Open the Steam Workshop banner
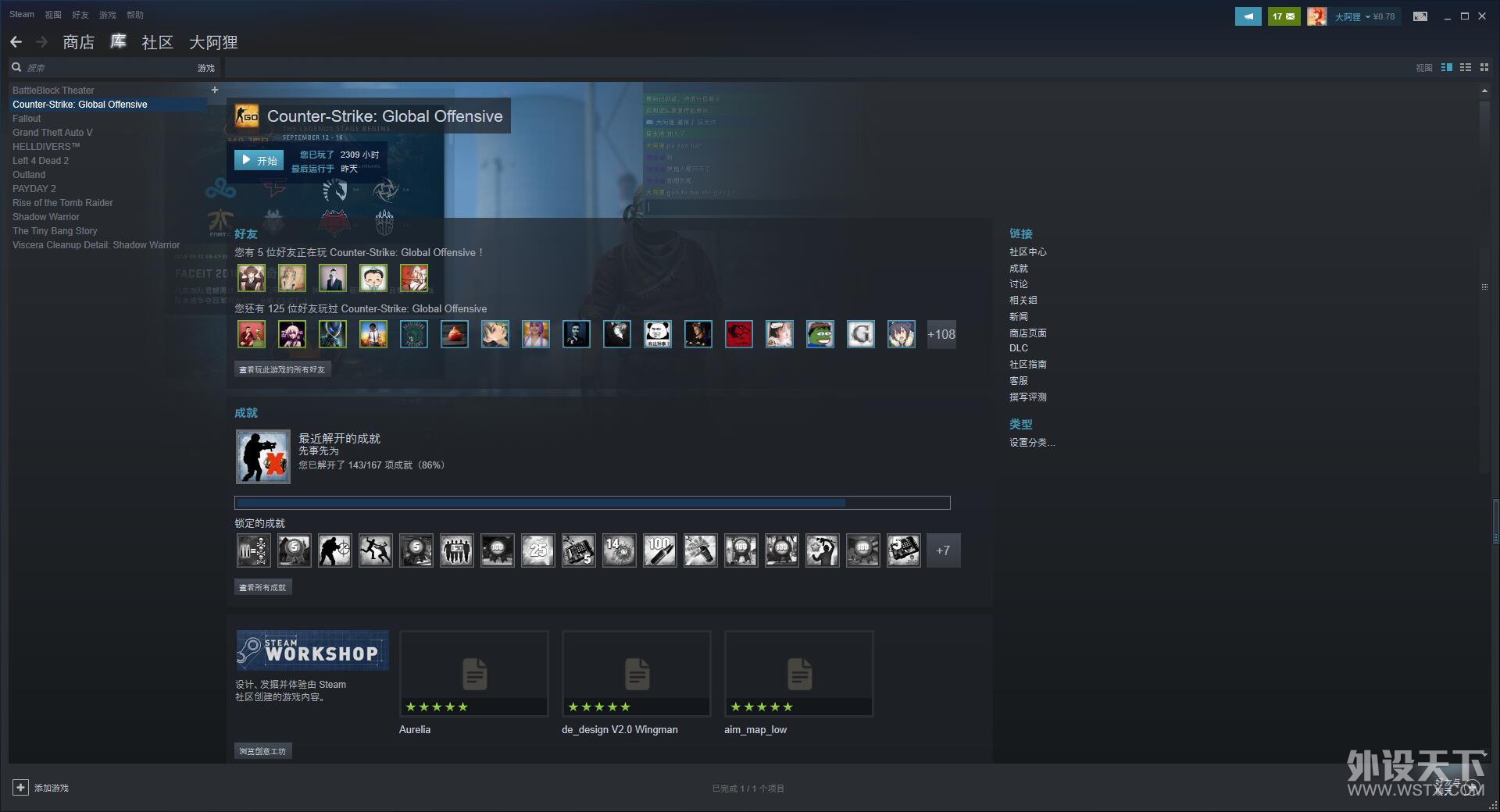 [x=312, y=650]
